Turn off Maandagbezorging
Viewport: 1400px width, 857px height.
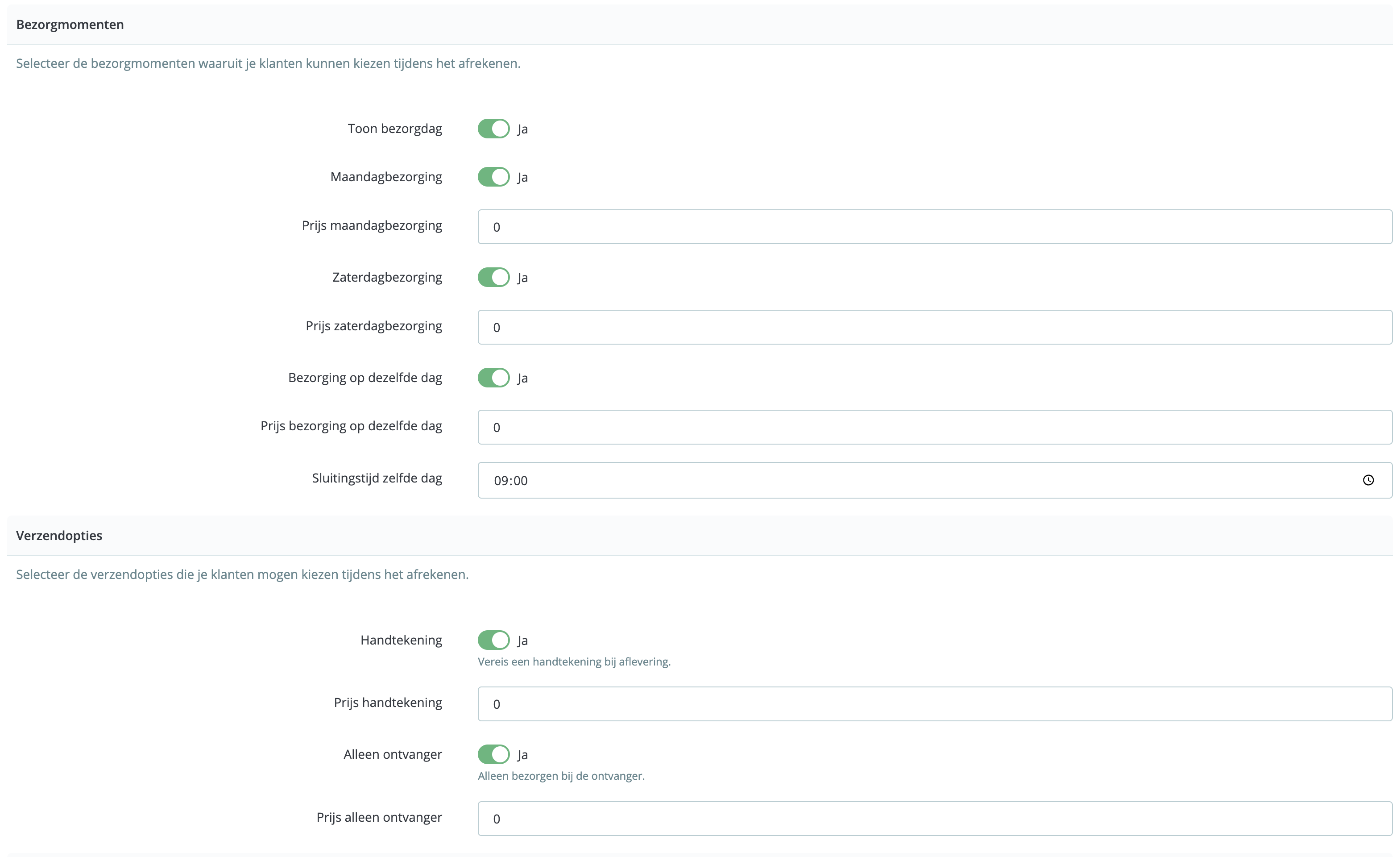(494, 177)
